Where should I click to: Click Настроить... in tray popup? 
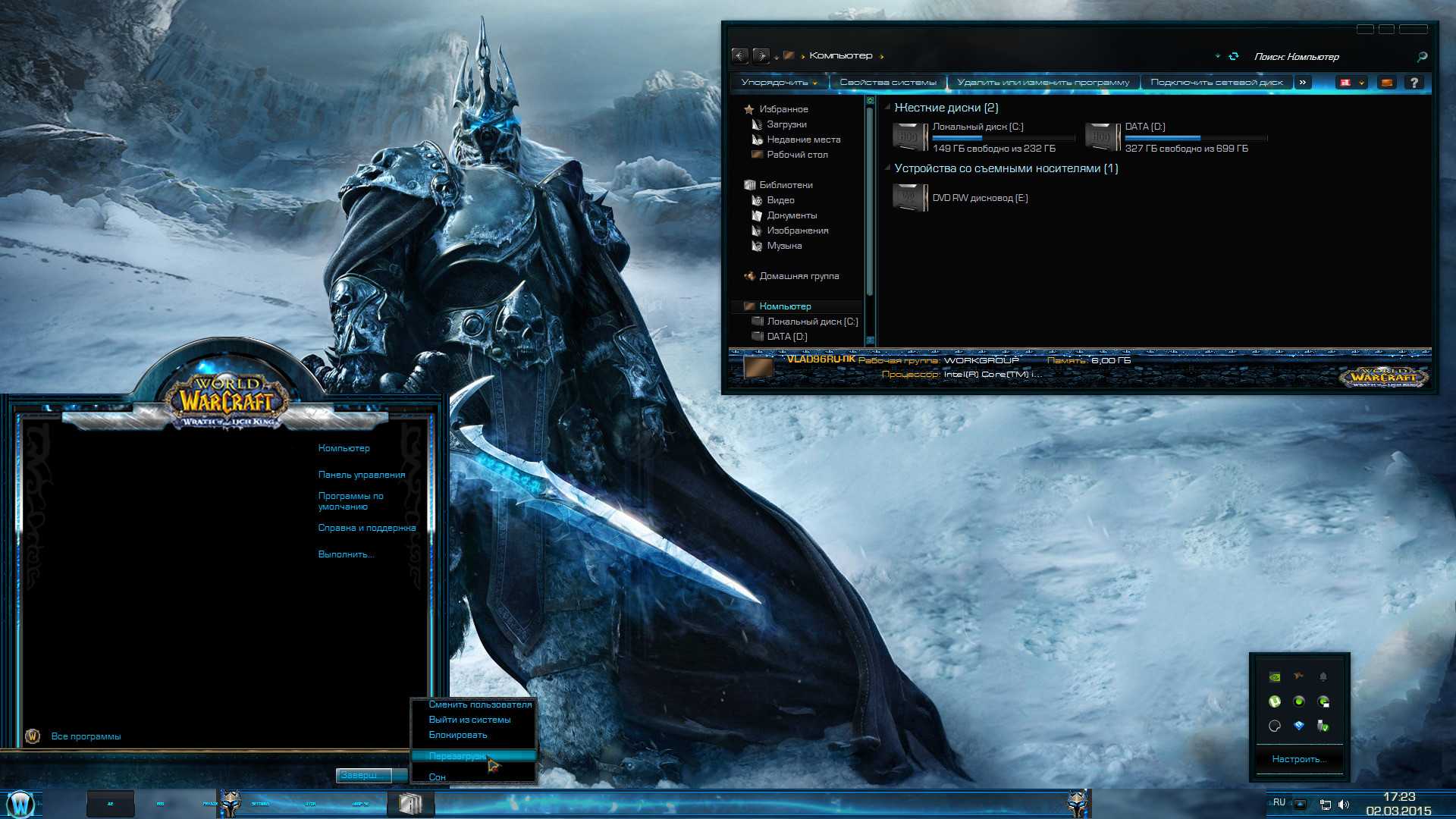1298,759
